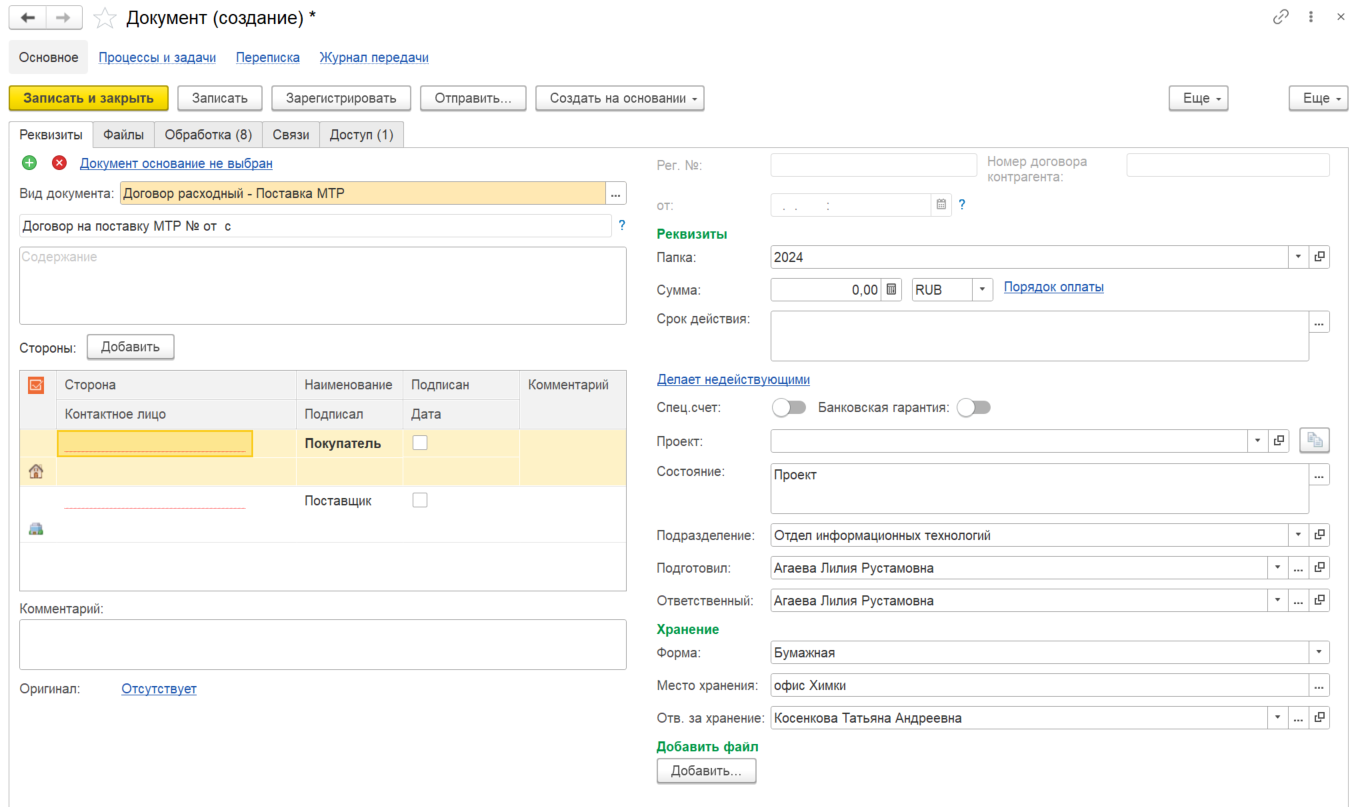
Task: Expand the Создать на основании dropdown button
Action: pyautogui.click(x=620, y=98)
